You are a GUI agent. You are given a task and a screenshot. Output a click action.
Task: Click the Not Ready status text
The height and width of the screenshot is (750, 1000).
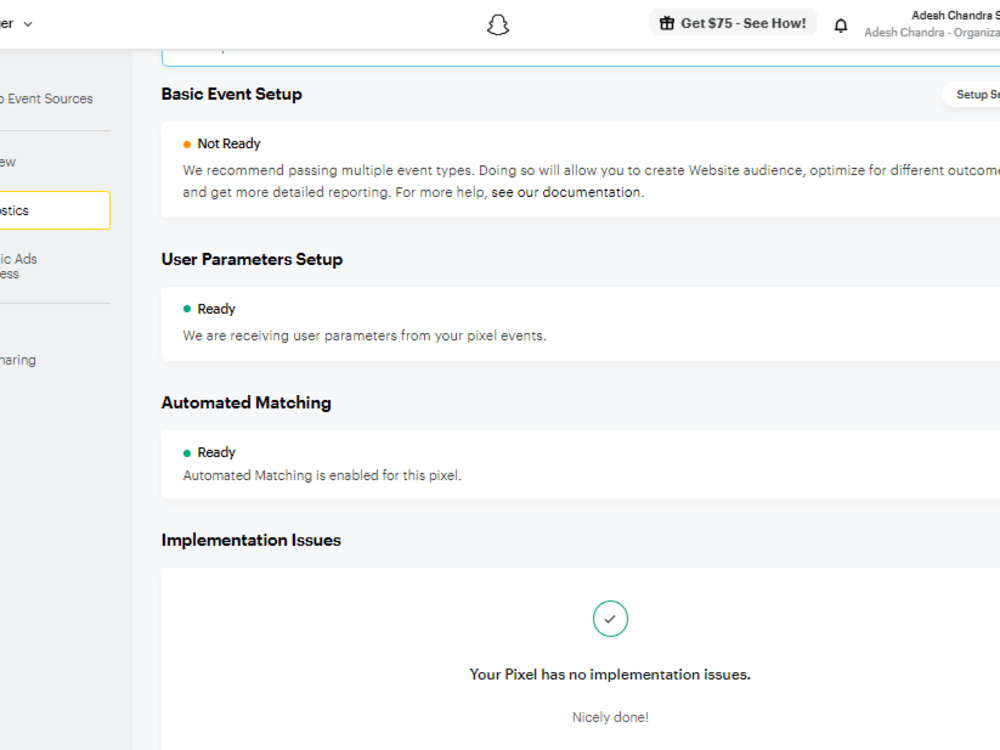[x=229, y=143]
